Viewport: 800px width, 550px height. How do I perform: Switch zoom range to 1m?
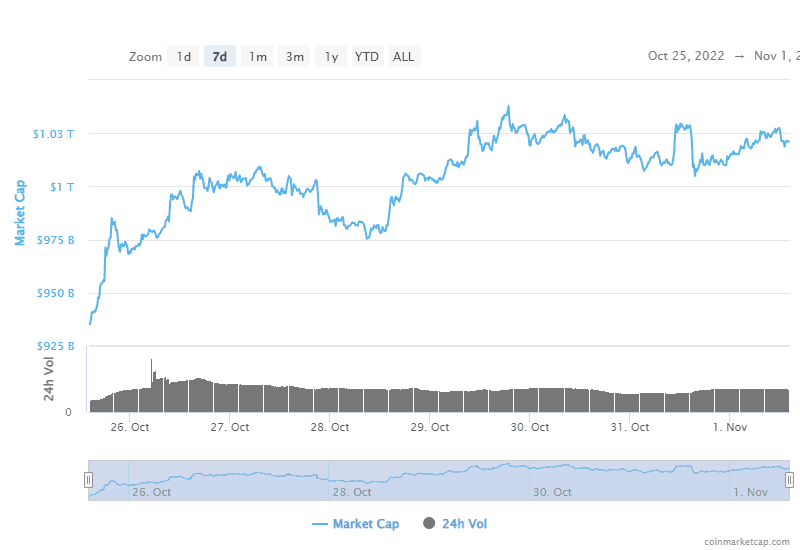click(258, 57)
